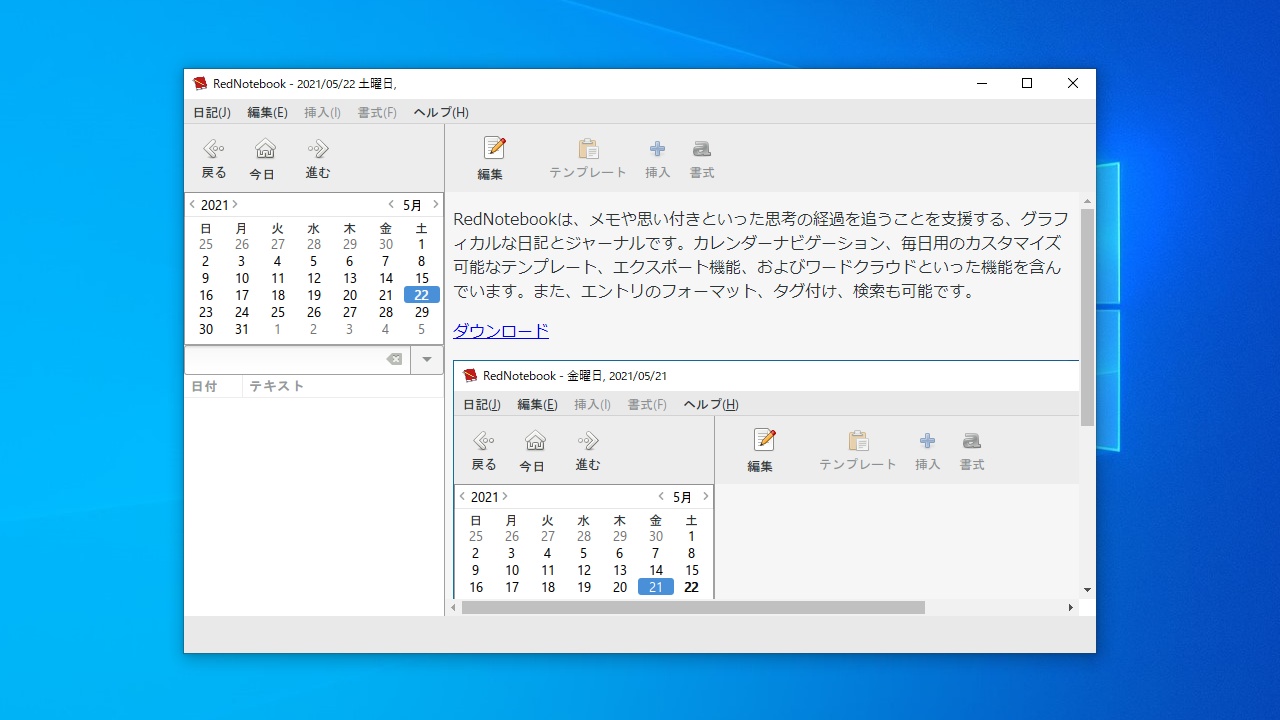Viewport: 1280px width, 720px height.
Task: Click the 書式 format icon in toolbar
Action: (x=702, y=149)
